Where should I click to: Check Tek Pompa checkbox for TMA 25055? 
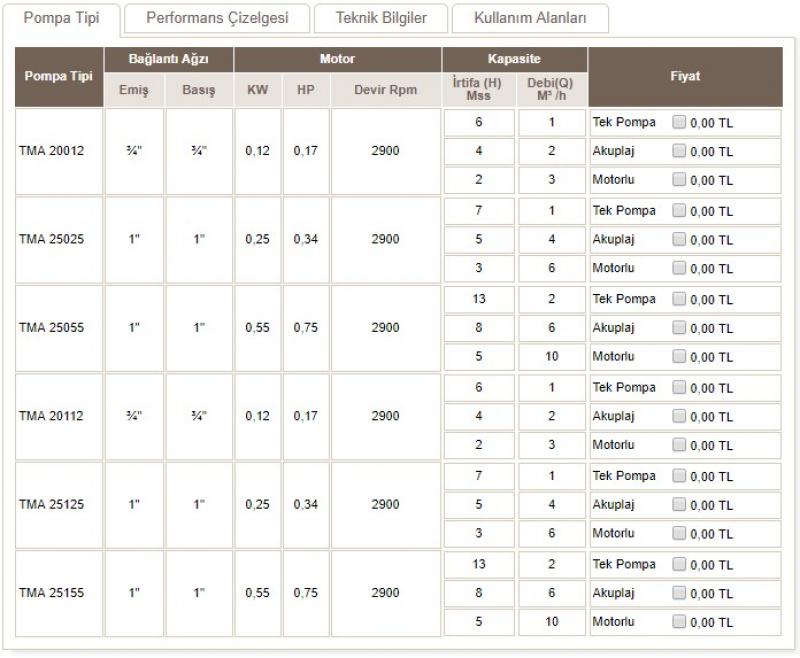click(680, 300)
